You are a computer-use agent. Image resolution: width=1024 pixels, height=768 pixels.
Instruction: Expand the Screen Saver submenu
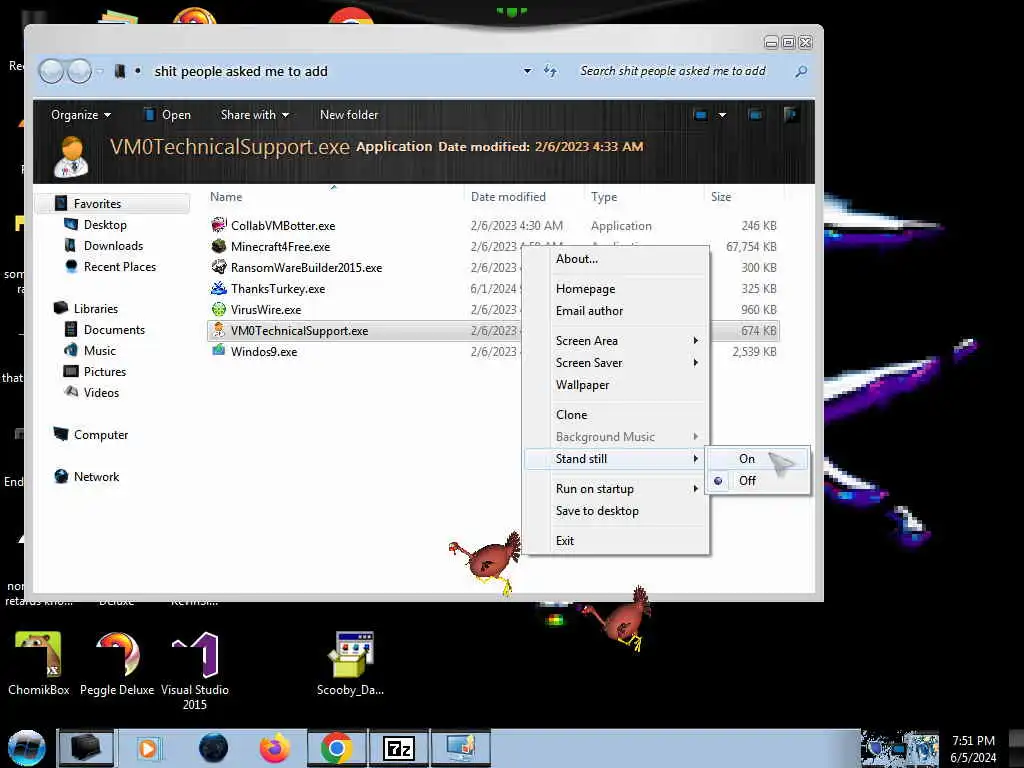[x=616, y=362]
